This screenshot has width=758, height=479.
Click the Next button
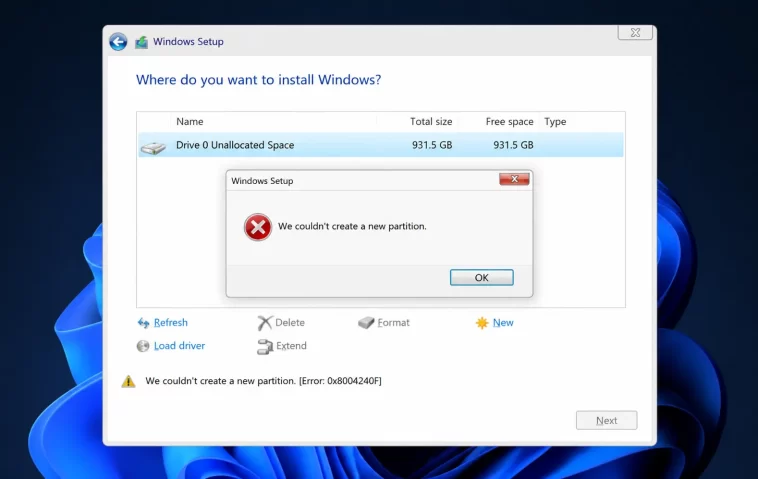(606, 421)
